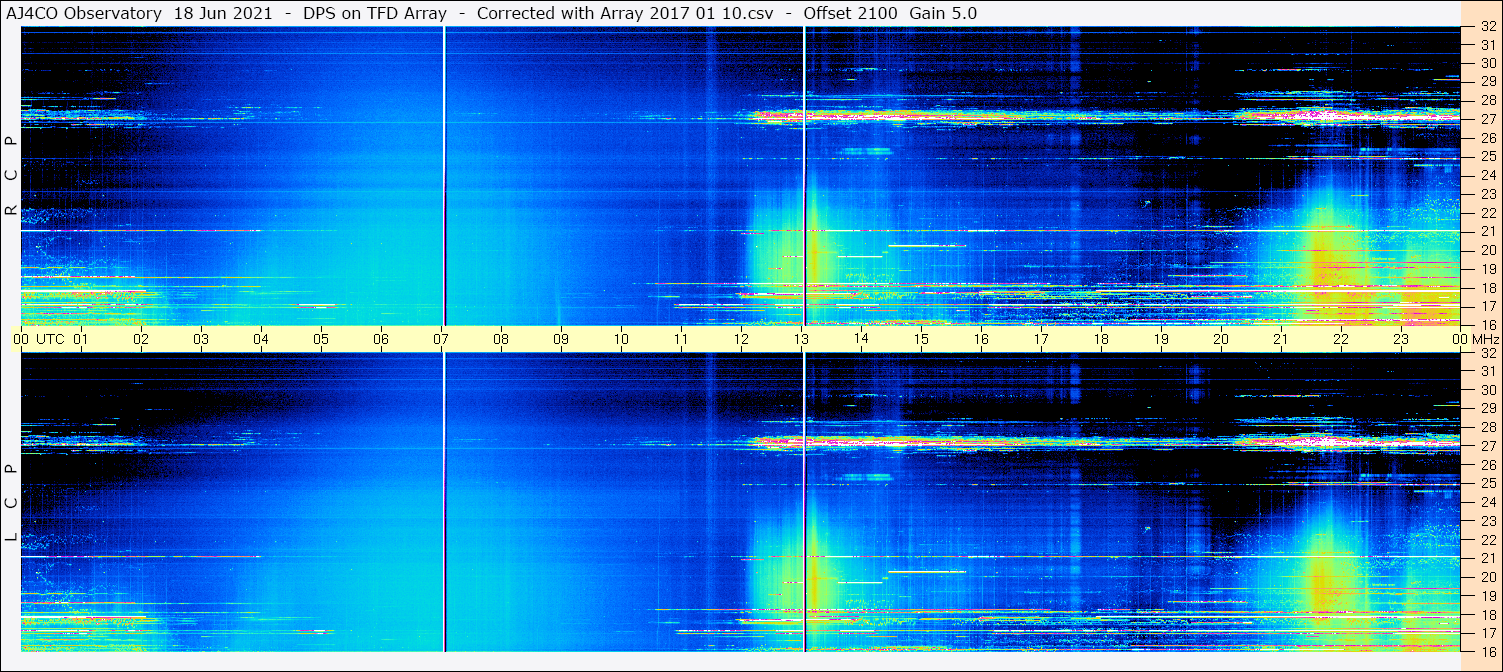
Task: Click the 22 MHz label on RCP scale
Action: (x=1488, y=213)
